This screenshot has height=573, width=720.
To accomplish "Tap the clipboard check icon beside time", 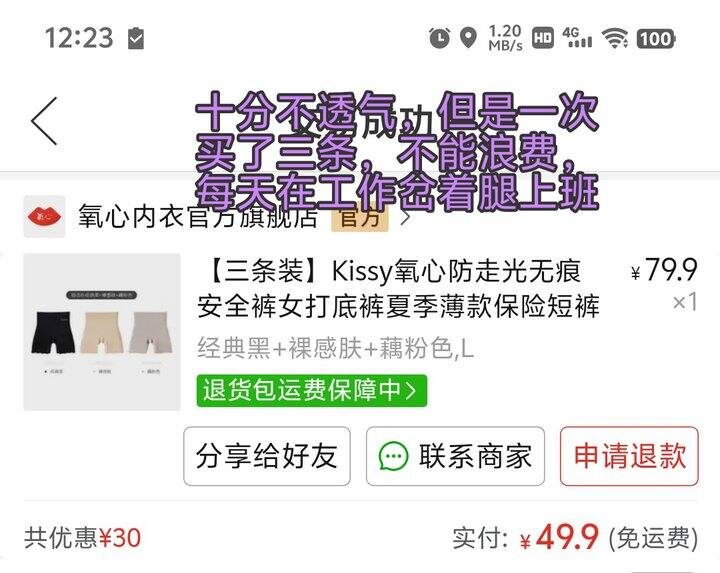I will coord(136,38).
